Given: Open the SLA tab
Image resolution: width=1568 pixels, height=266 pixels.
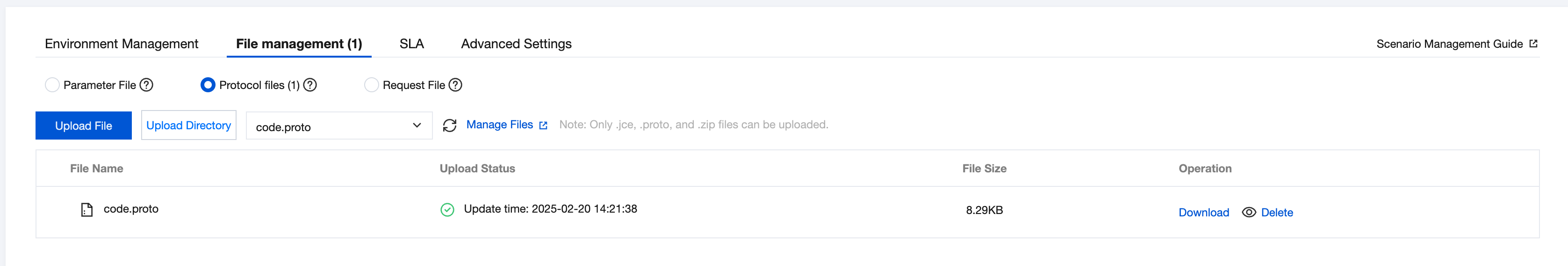Looking at the screenshot, I should (411, 44).
